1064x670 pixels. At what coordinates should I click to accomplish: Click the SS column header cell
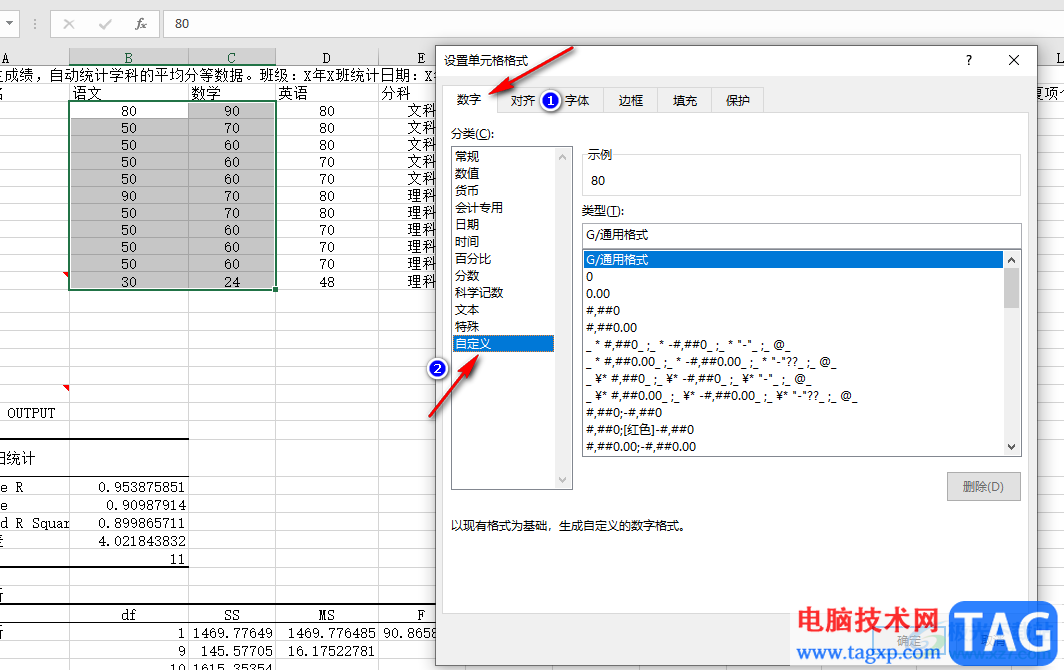point(232,614)
